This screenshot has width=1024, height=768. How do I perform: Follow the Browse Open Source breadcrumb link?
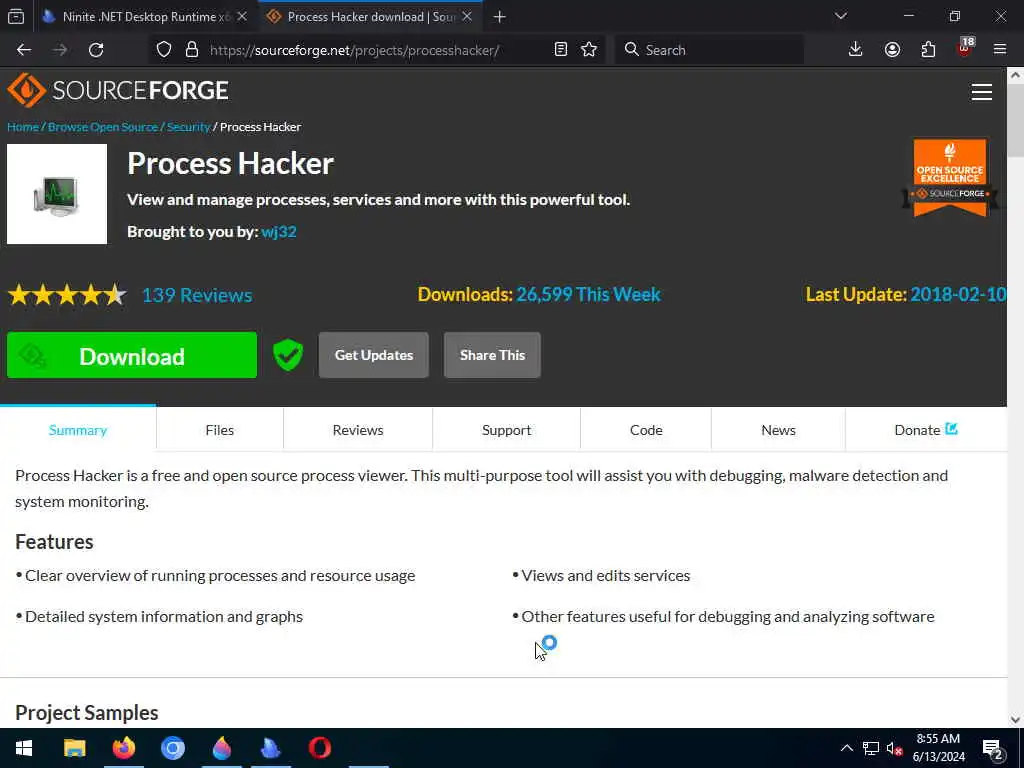[x=103, y=127]
